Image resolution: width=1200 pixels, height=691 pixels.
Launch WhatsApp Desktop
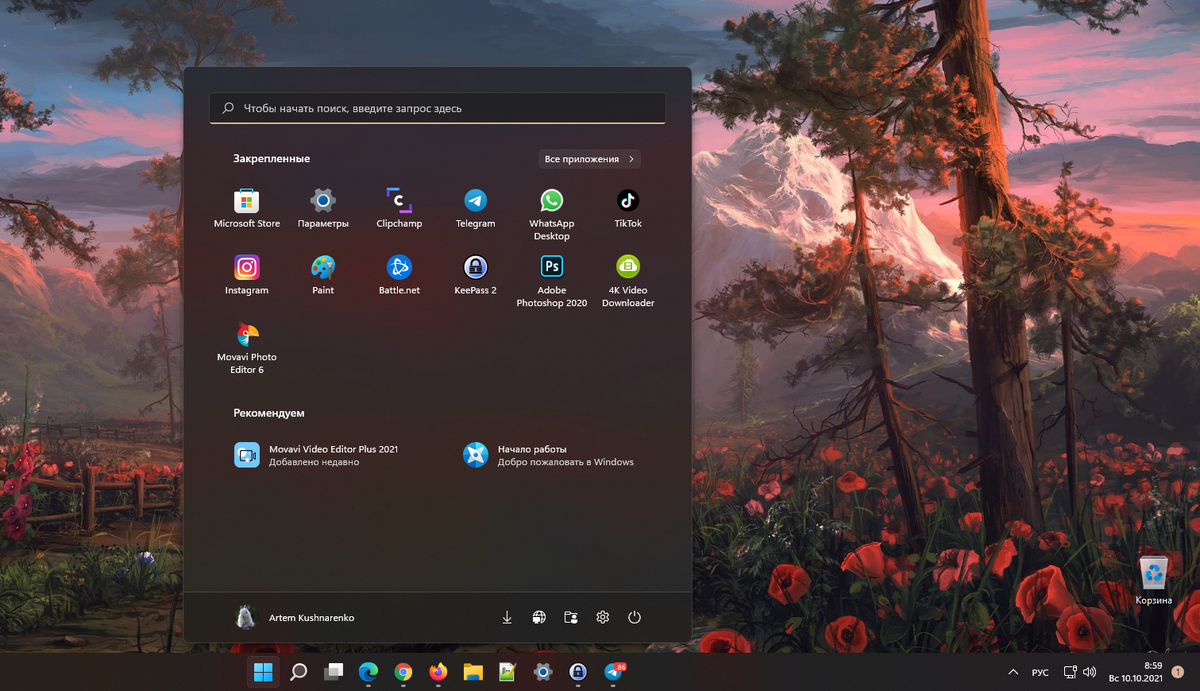[x=552, y=215]
